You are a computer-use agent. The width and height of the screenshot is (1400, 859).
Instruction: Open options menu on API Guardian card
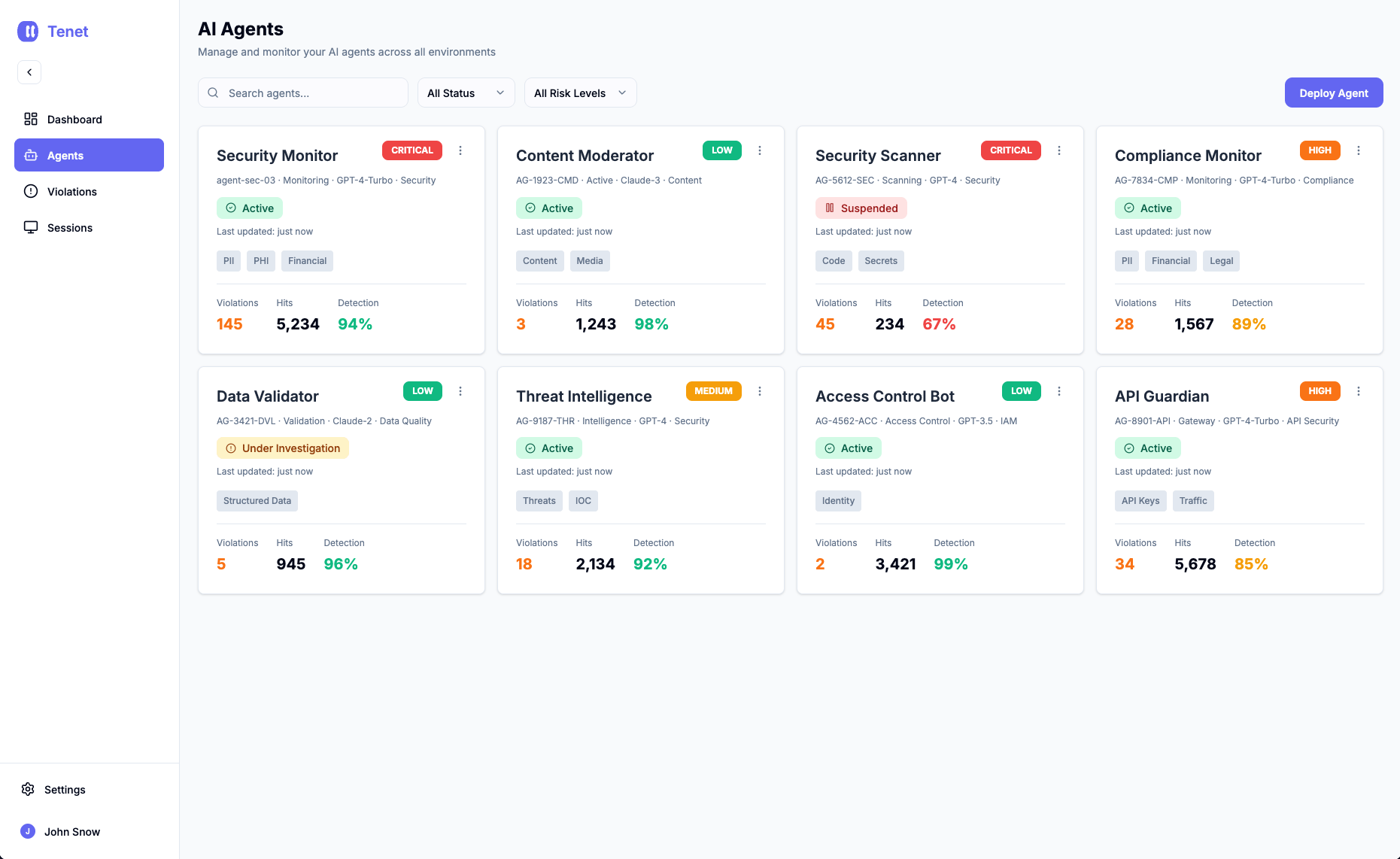click(x=1359, y=391)
